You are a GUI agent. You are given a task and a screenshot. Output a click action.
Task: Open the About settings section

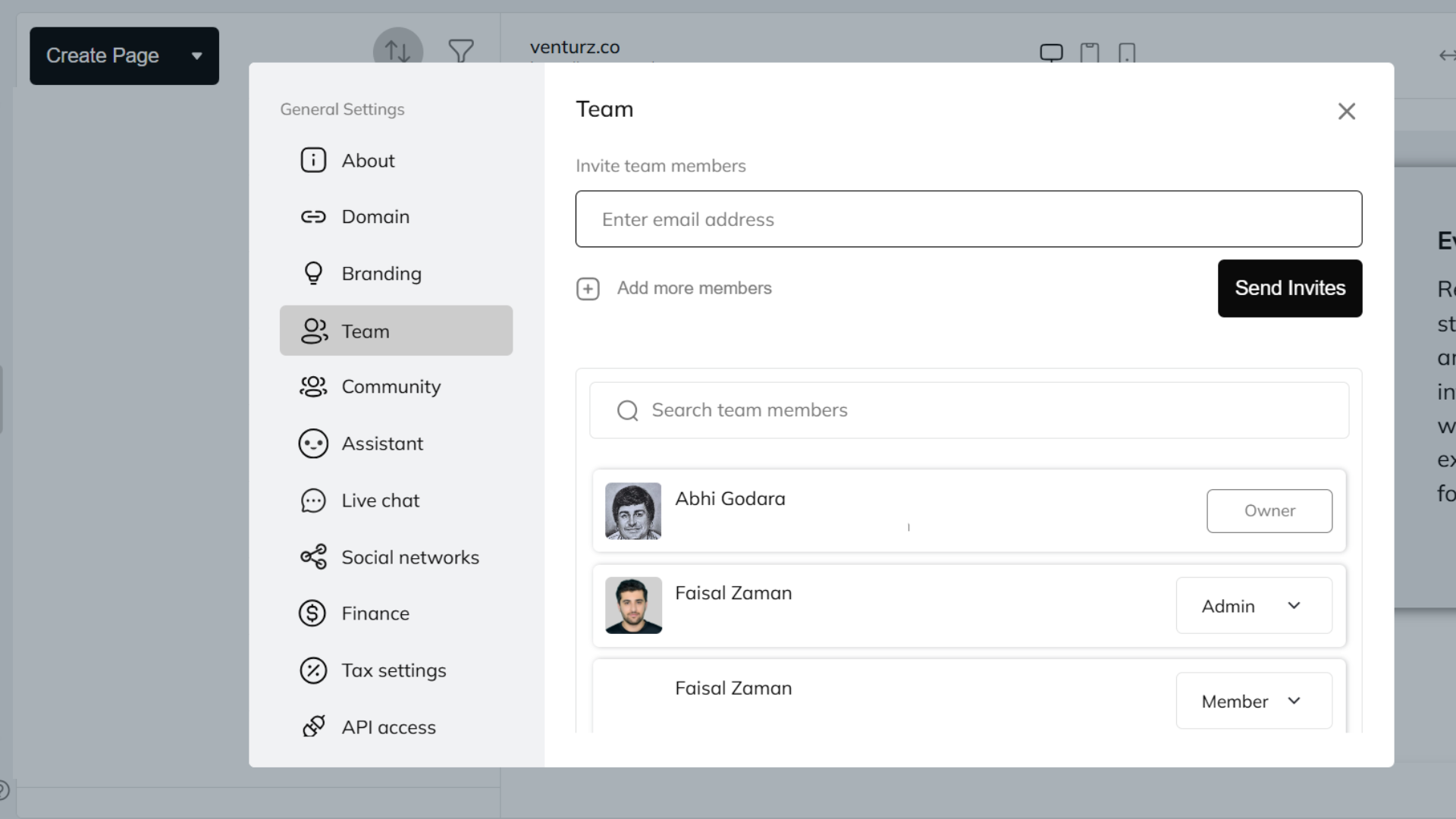tap(368, 160)
